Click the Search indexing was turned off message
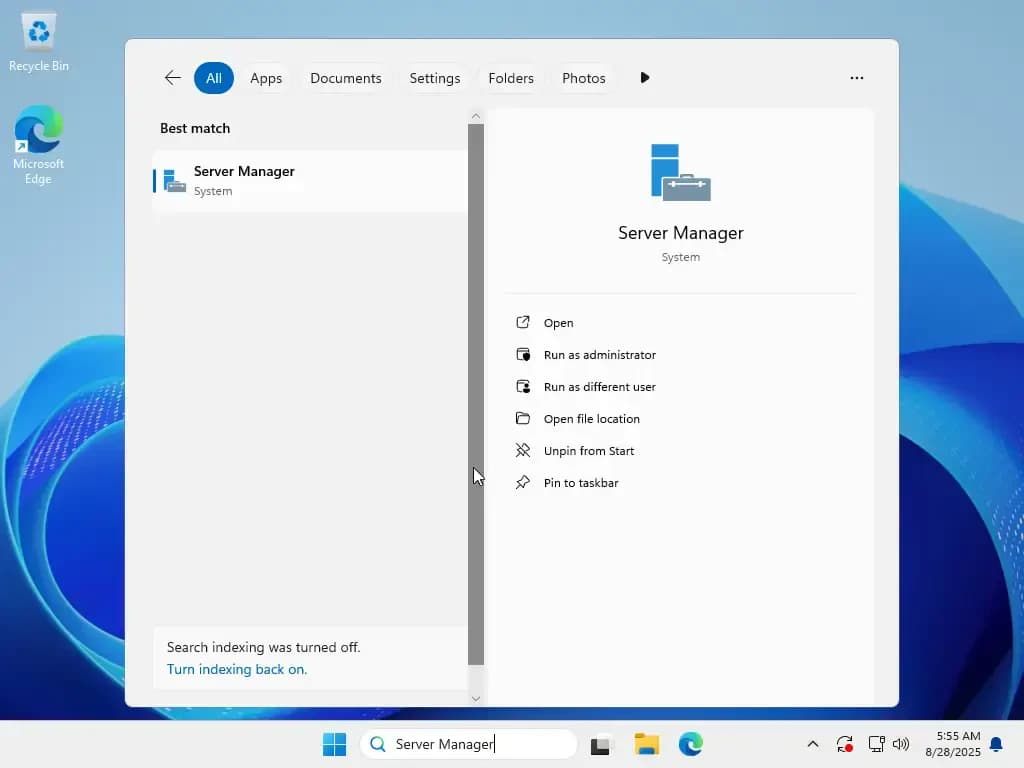Image resolution: width=1024 pixels, height=768 pixels. [x=263, y=647]
